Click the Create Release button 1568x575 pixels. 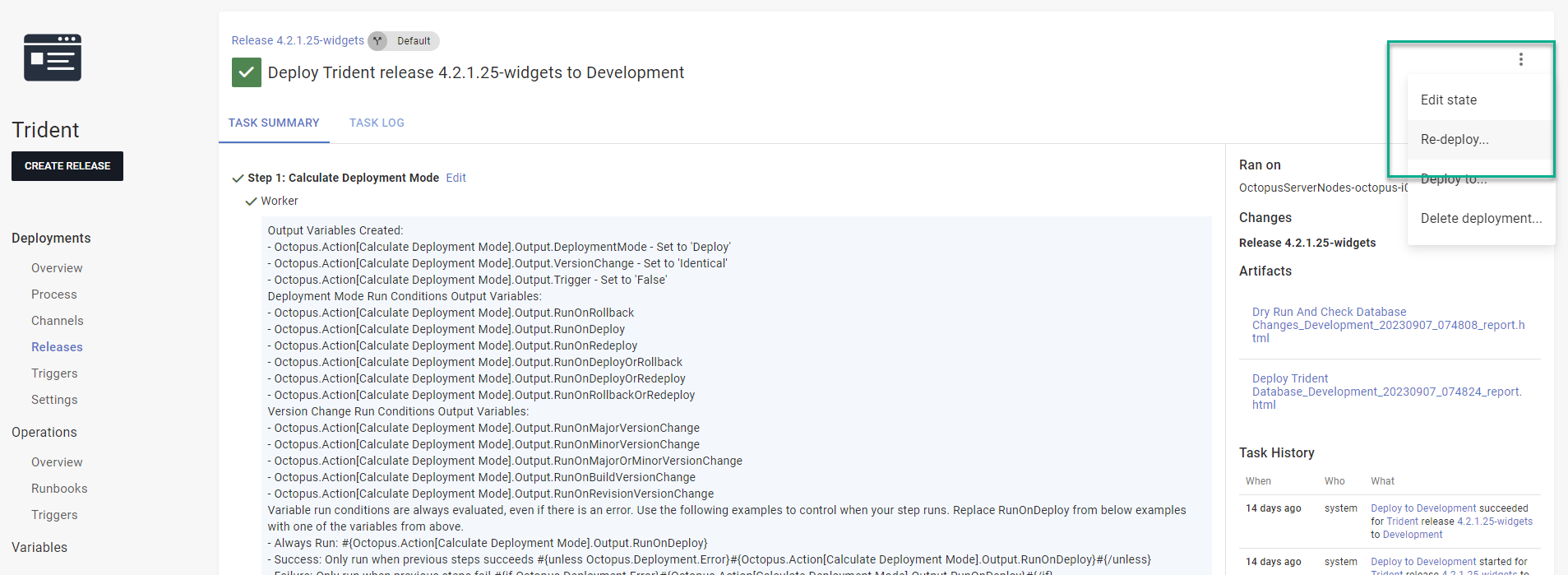click(x=67, y=166)
